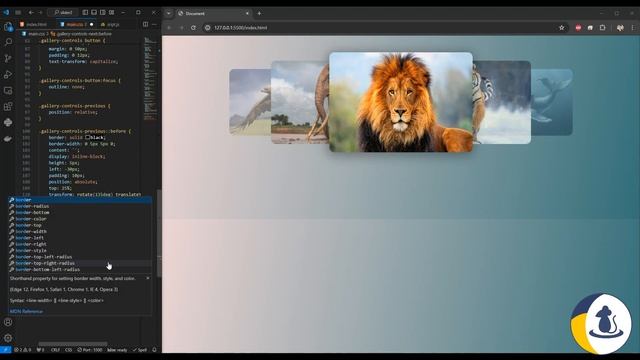
Task: Go back in VS Code navigation
Action: (x=31, y=13)
